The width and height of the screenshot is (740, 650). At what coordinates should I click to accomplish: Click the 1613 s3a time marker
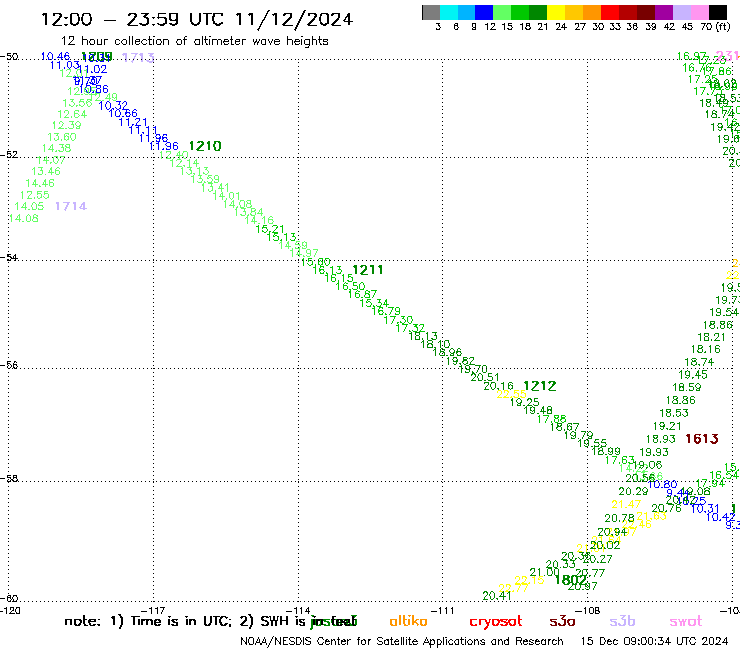point(702,439)
